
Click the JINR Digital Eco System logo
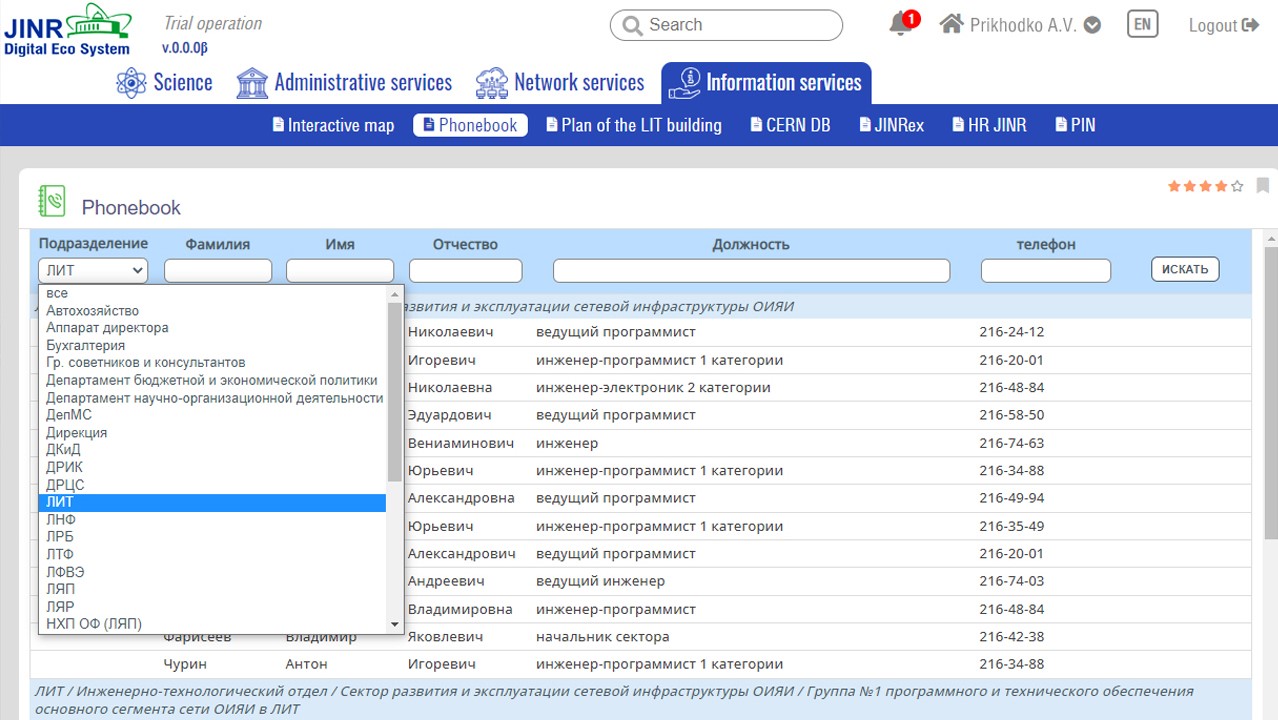(x=68, y=29)
